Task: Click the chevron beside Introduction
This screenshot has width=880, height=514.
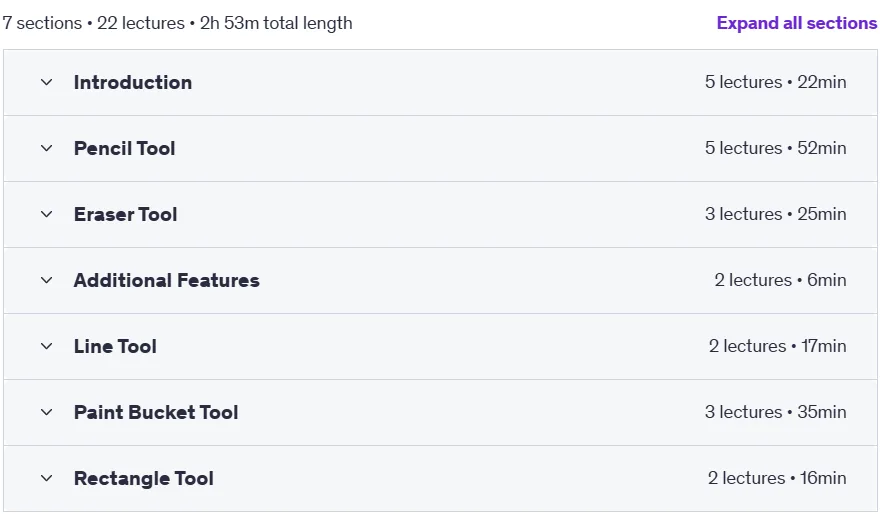Action: pyautogui.click(x=47, y=82)
